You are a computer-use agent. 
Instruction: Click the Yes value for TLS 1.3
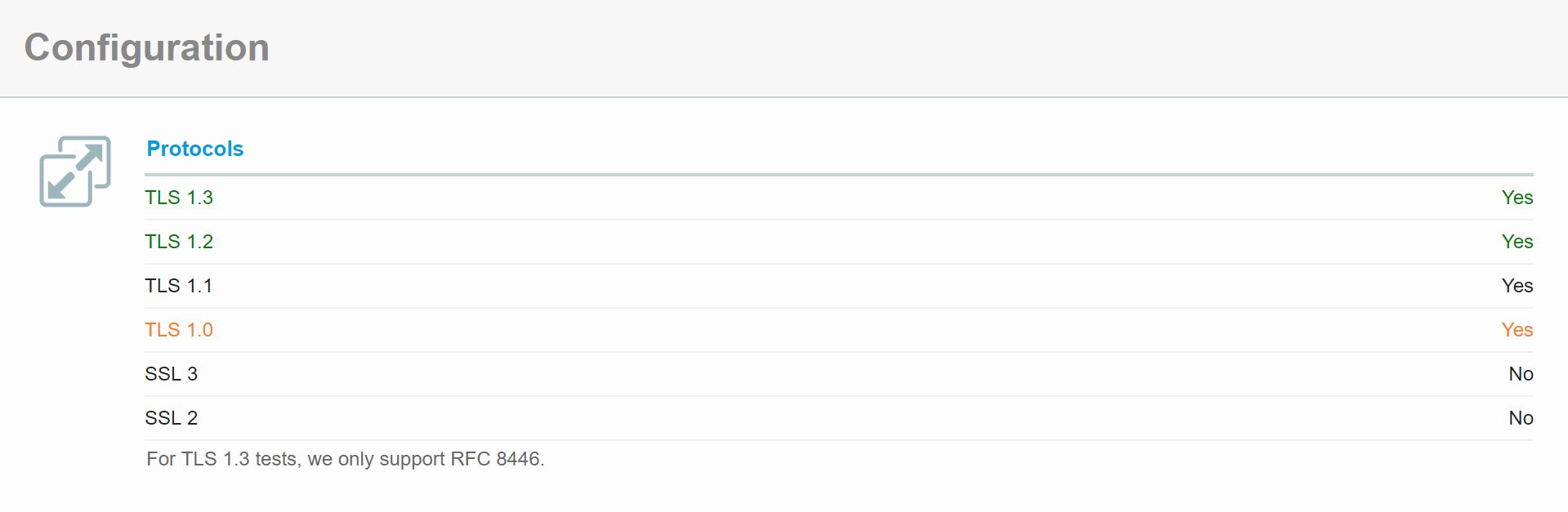click(x=1517, y=198)
